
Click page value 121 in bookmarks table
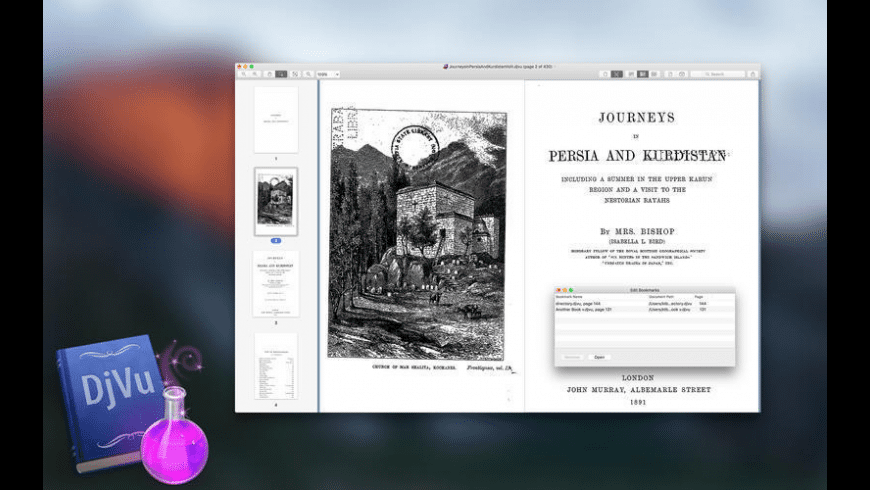pyautogui.click(x=702, y=310)
